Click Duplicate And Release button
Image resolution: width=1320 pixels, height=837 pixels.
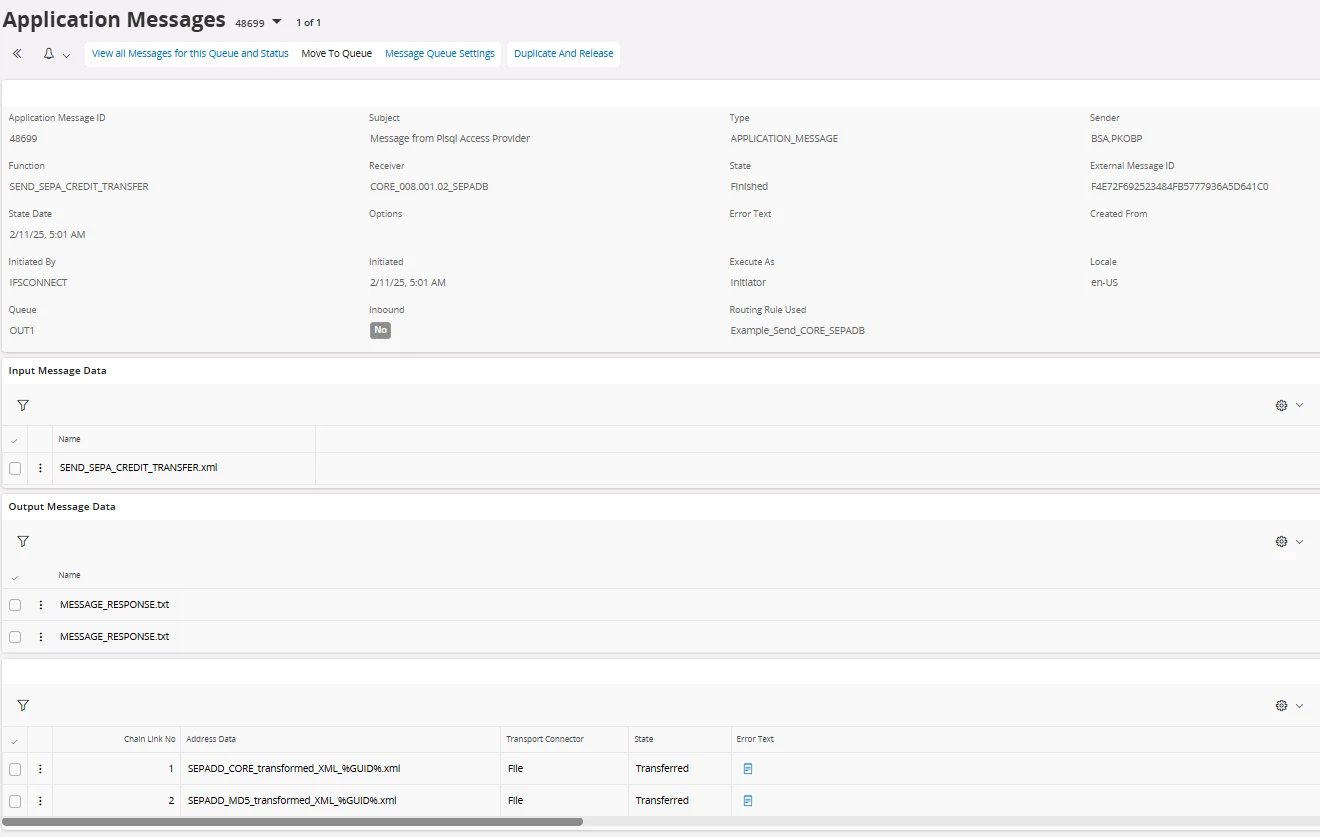[564, 54]
